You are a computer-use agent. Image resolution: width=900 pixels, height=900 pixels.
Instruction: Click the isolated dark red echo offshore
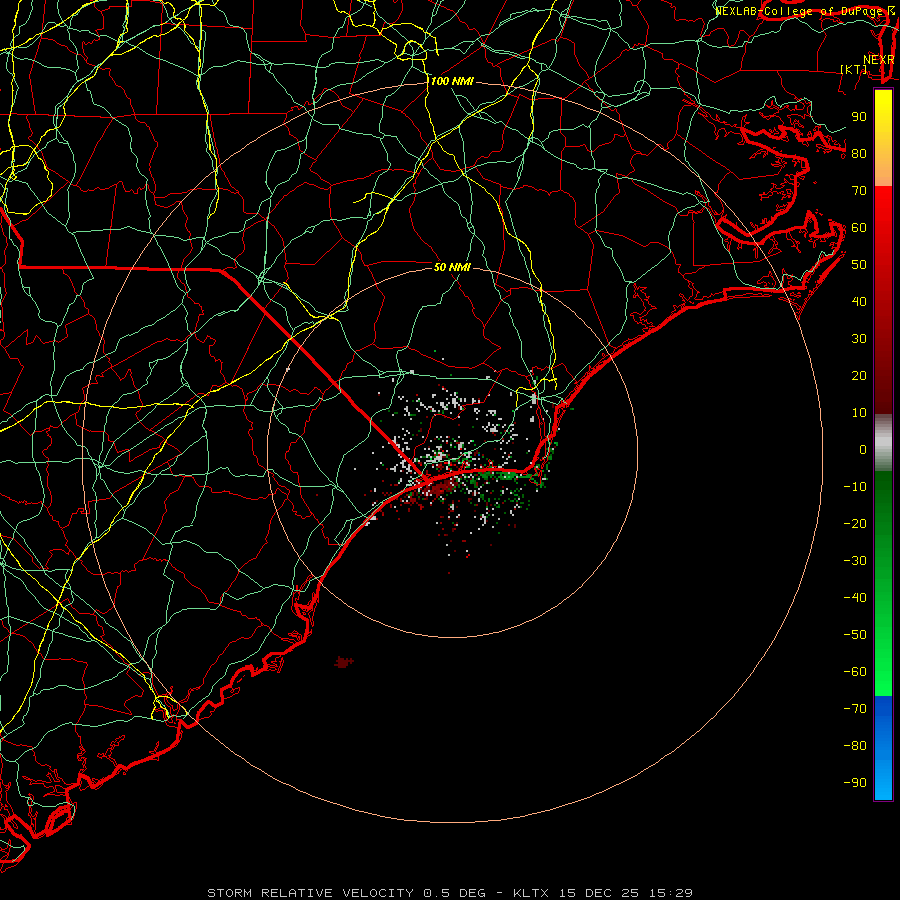pyautogui.click(x=343, y=662)
